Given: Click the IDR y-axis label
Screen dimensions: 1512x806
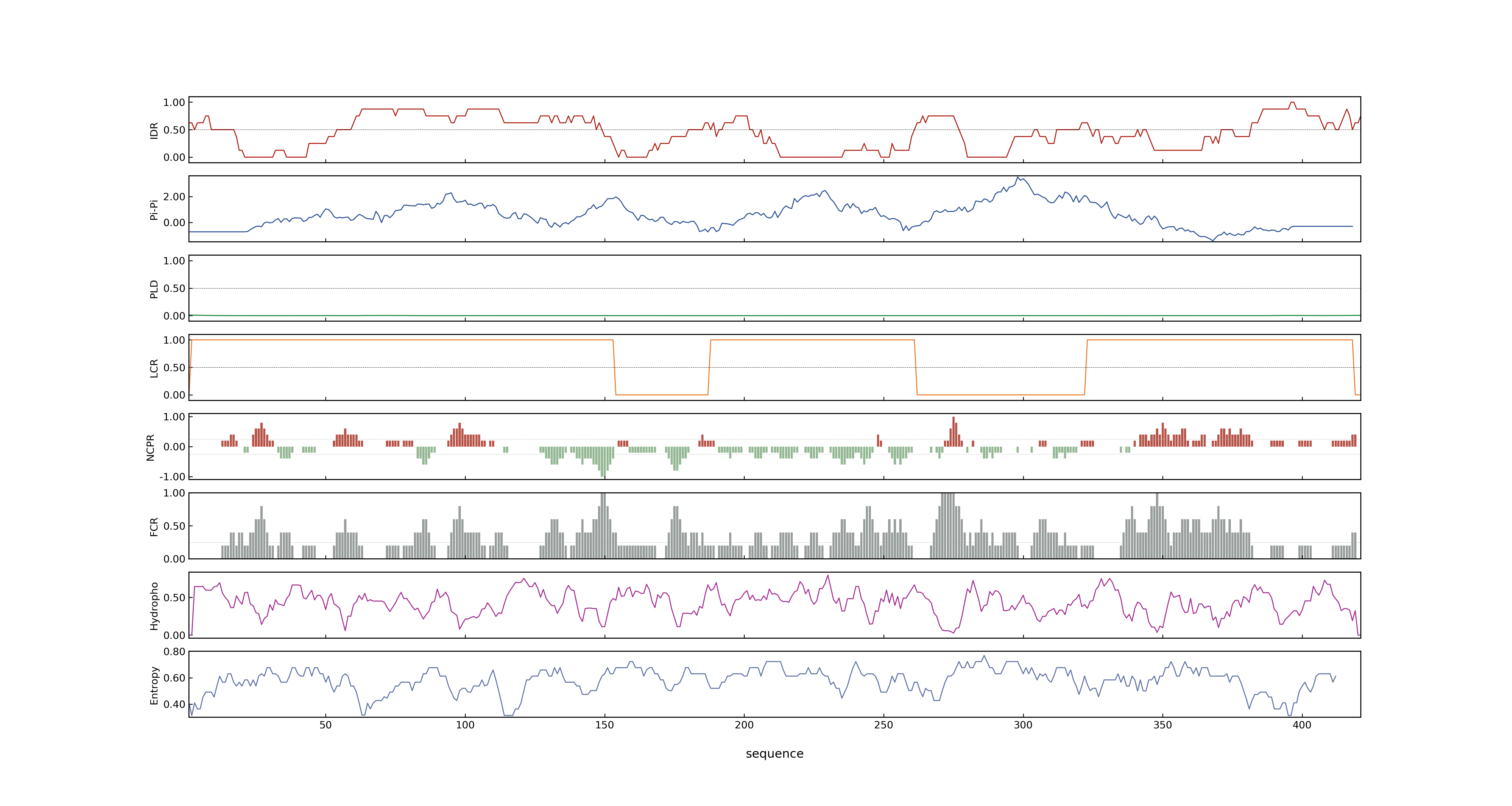Looking at the screenshot, I should (x=154, y=130).
